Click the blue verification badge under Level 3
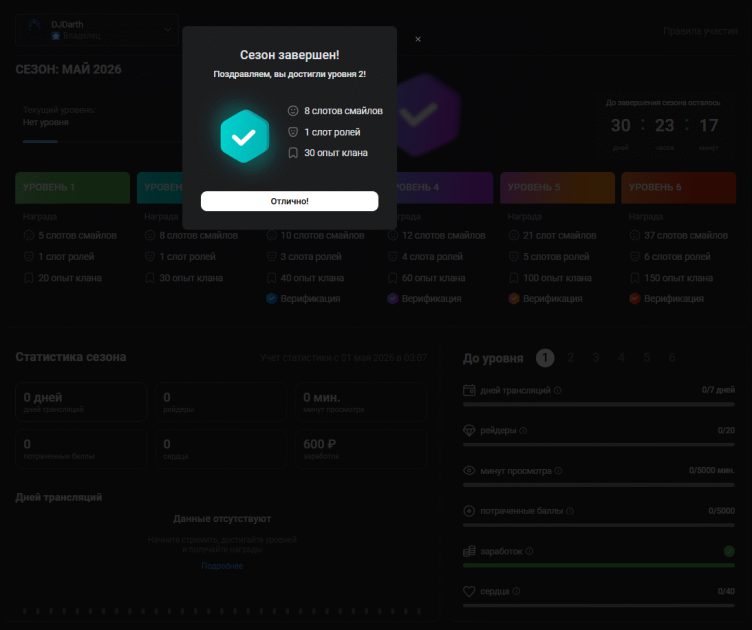The height and width of the screenshot is (630, 752). pos(271,299)
